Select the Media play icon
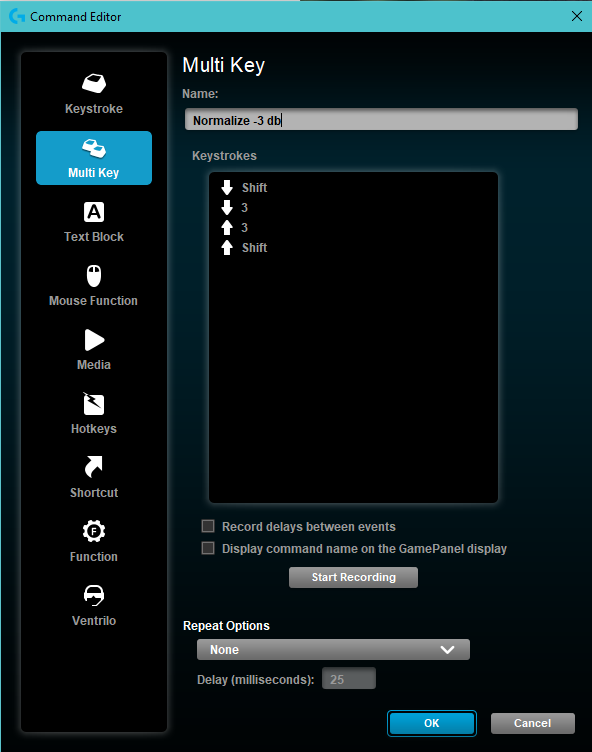592x752 pixels. 94,340
